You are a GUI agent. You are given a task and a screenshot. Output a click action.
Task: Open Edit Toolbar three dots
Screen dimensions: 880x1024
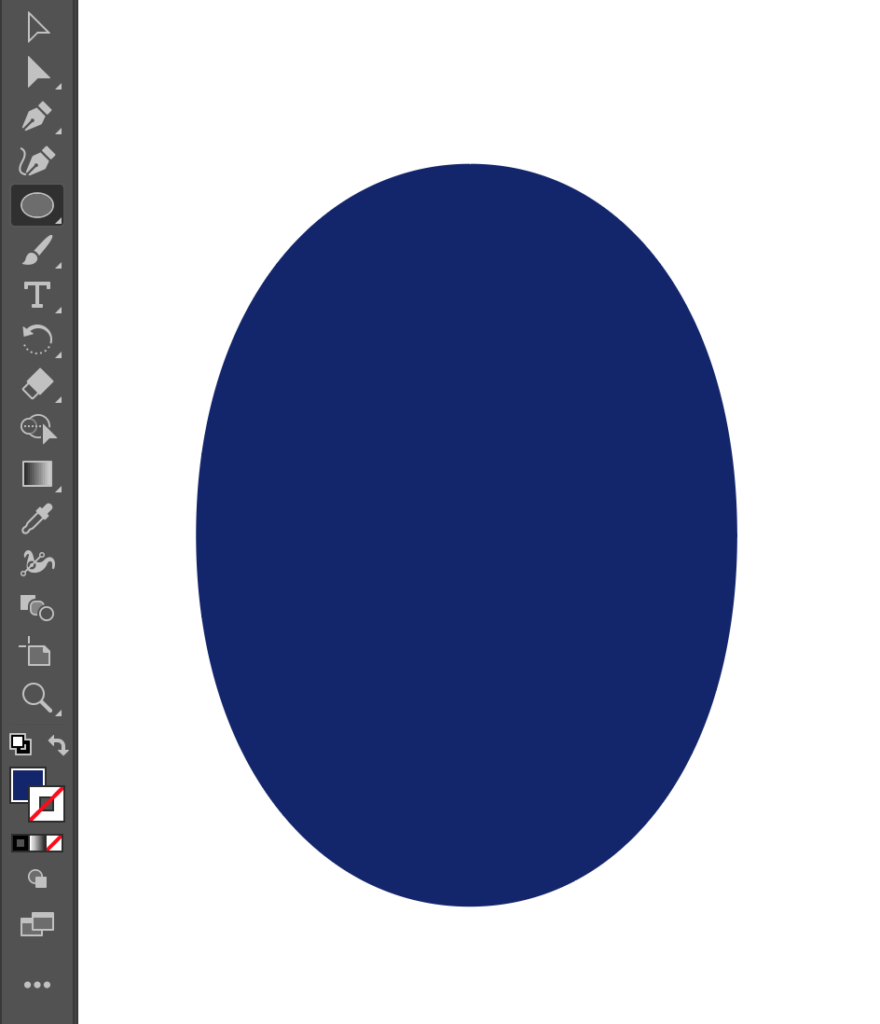click(37, 985)
